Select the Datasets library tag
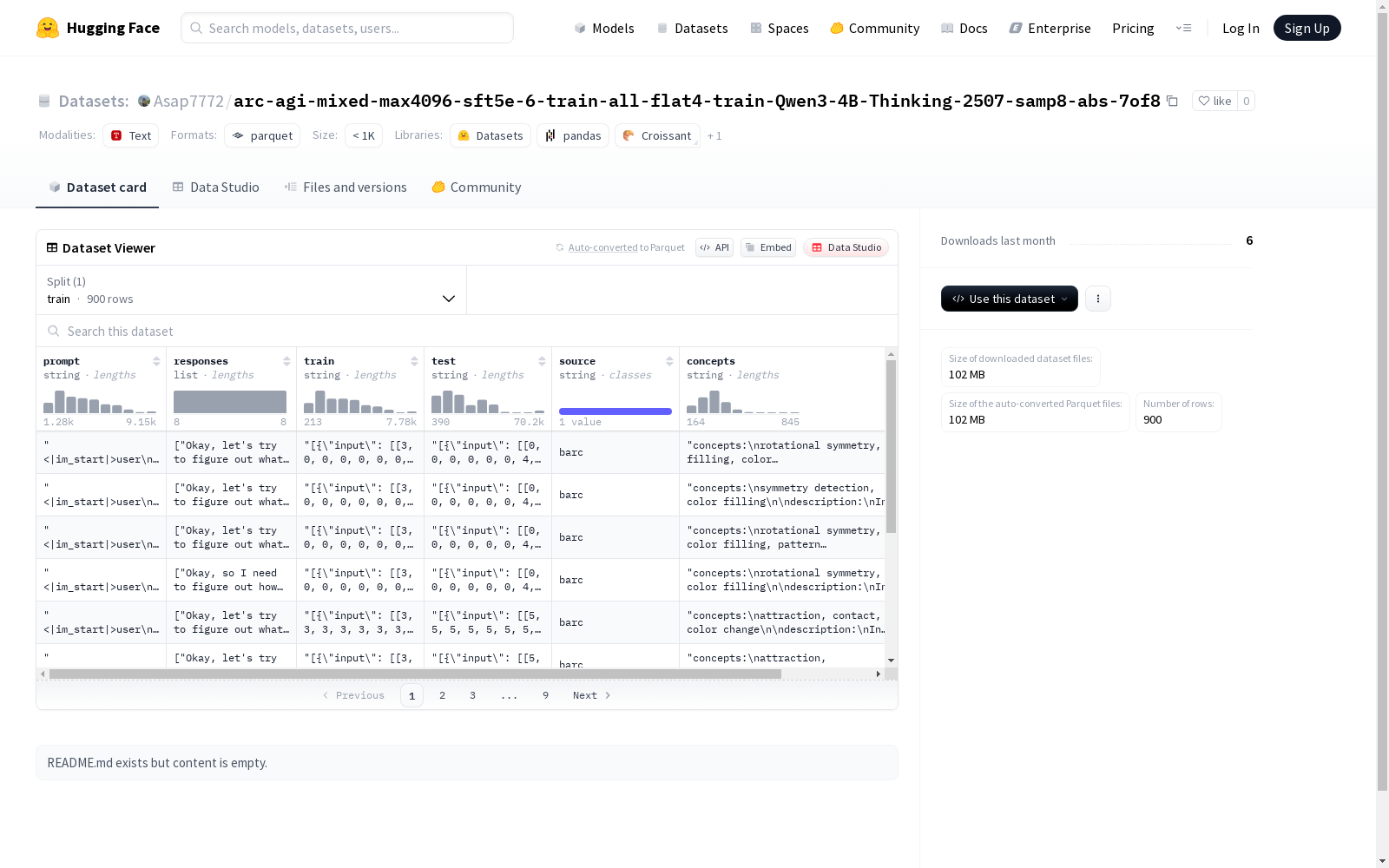1389x868 pixels. [490, 135]
